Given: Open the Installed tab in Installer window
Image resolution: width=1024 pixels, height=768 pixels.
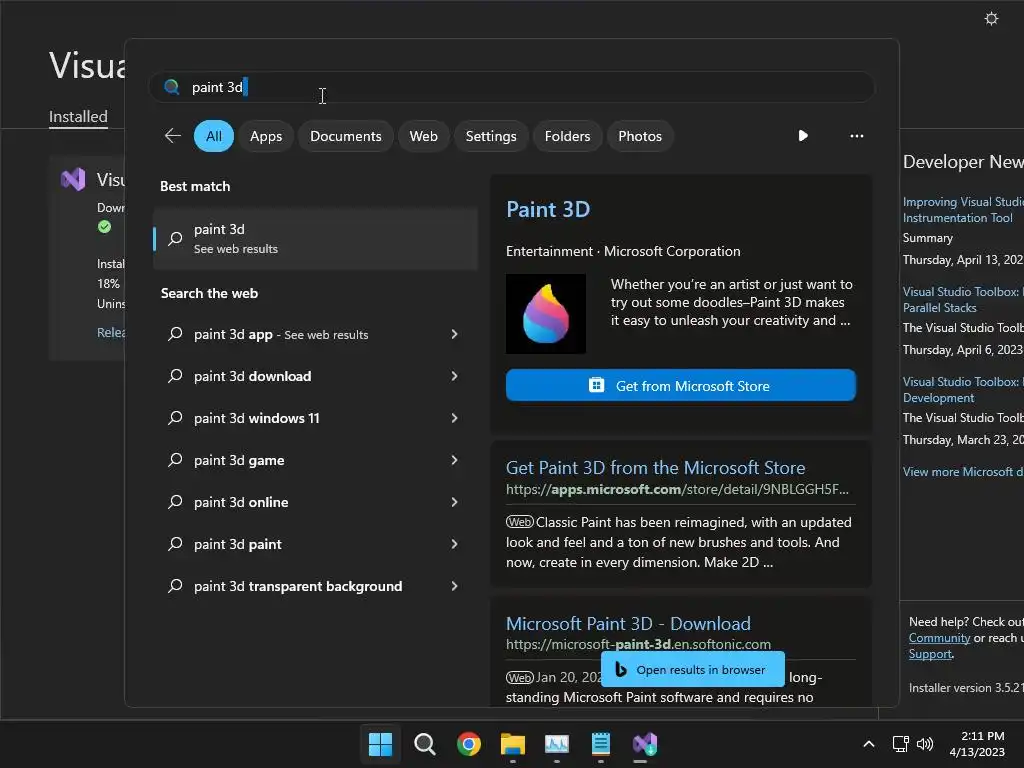Looking at the screenshot, I should point(78,117).
